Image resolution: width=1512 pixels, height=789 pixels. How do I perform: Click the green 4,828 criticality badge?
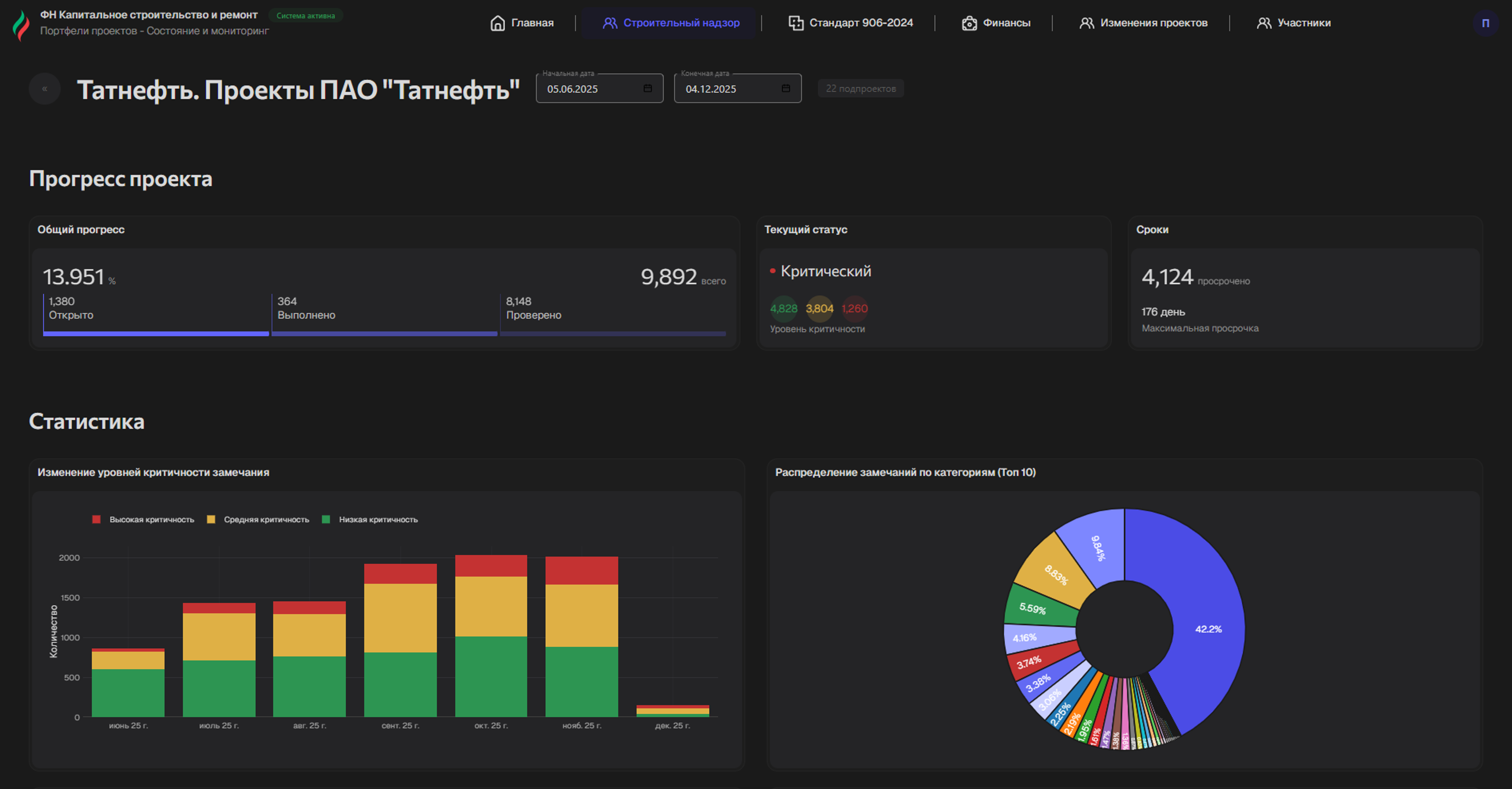pyautogui.click(x=783, y=308)
